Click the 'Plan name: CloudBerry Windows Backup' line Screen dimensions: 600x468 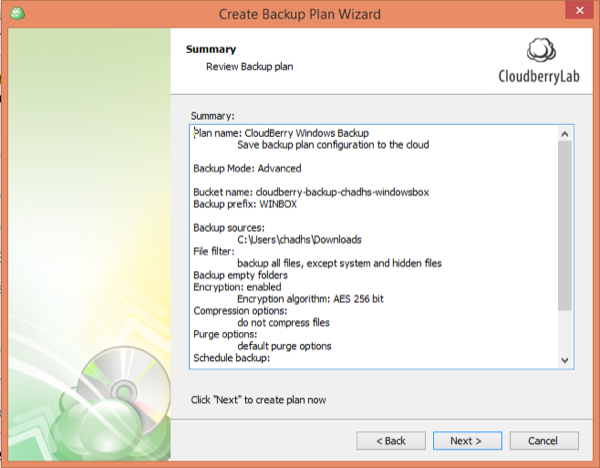click(281, 133)
